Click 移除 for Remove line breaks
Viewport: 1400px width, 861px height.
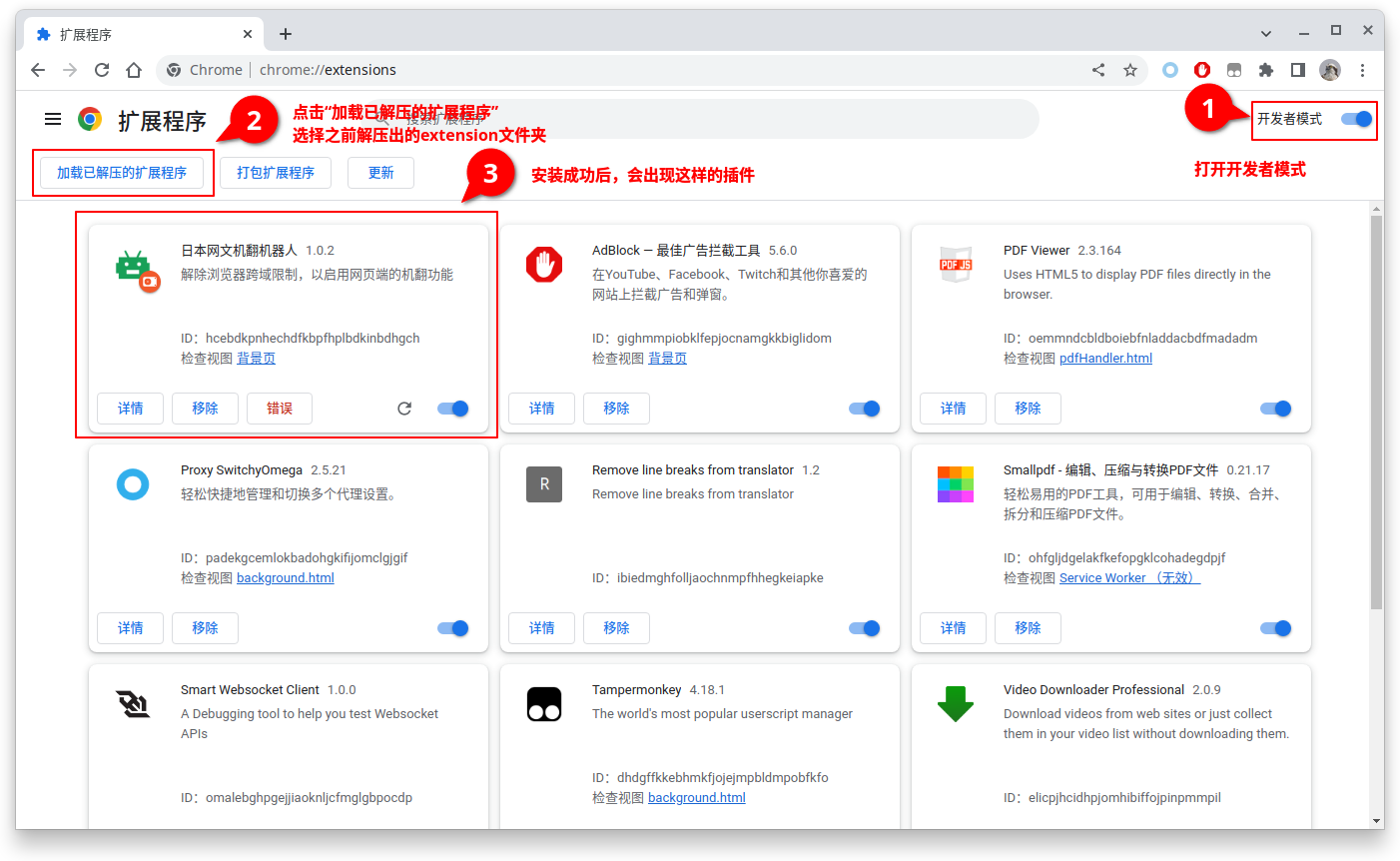coord(616,628)
